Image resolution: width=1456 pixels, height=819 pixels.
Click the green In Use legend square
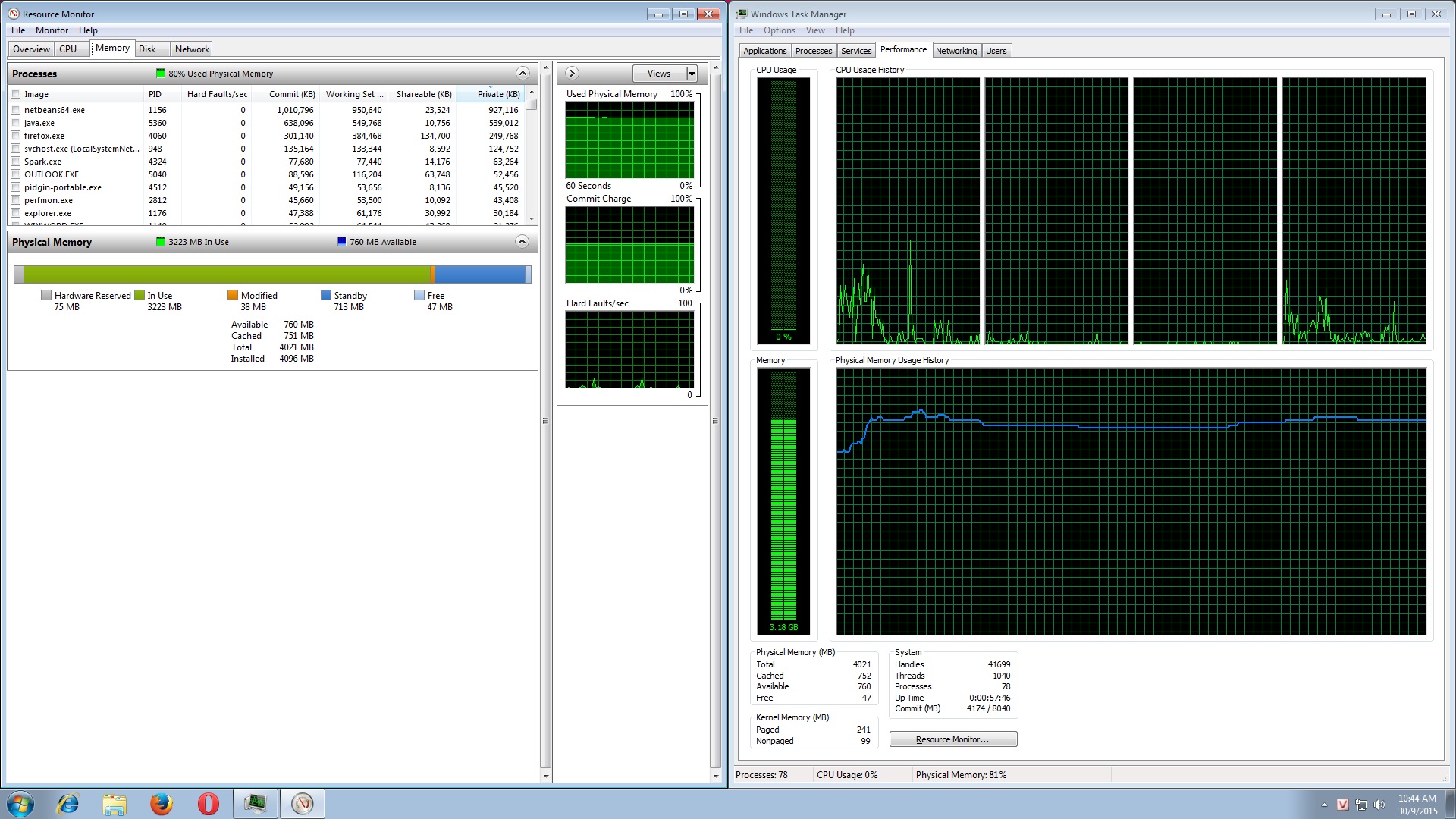tap(140, 295)
